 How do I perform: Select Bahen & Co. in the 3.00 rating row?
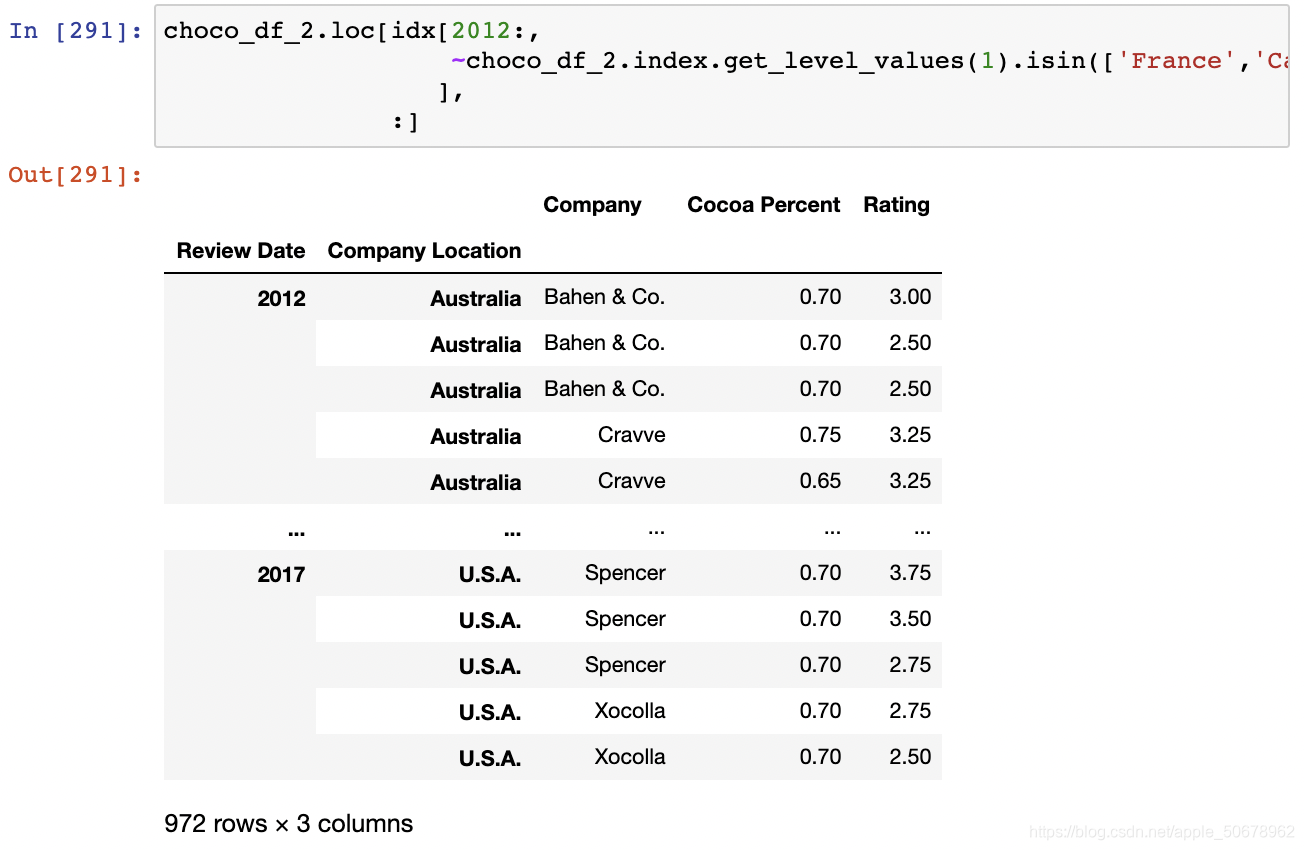coord(604,297)
